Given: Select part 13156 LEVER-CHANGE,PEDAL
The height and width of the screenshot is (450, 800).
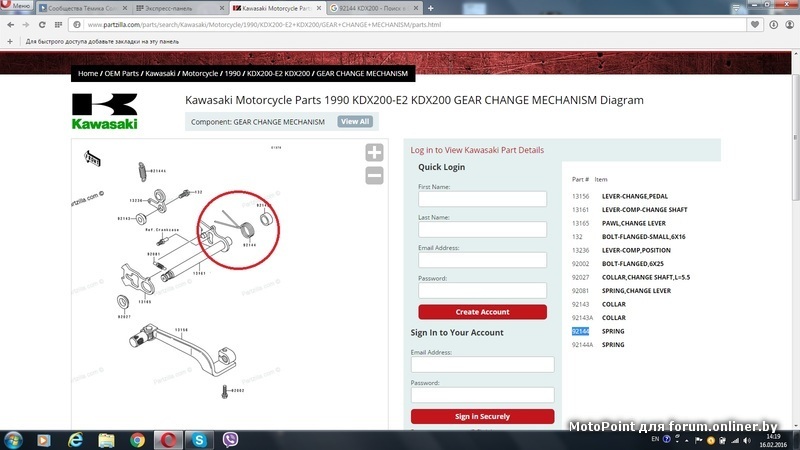Looking at the screenshot, I should tap(619, 196).
